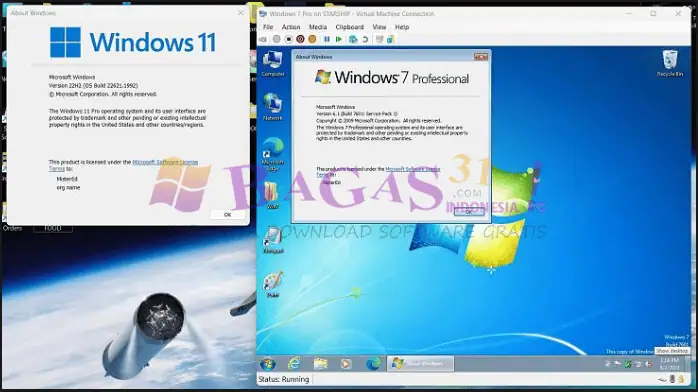Select the Network desktop icon
The height and width of the screenshot is (392, 698).
[x=272, y=107]
